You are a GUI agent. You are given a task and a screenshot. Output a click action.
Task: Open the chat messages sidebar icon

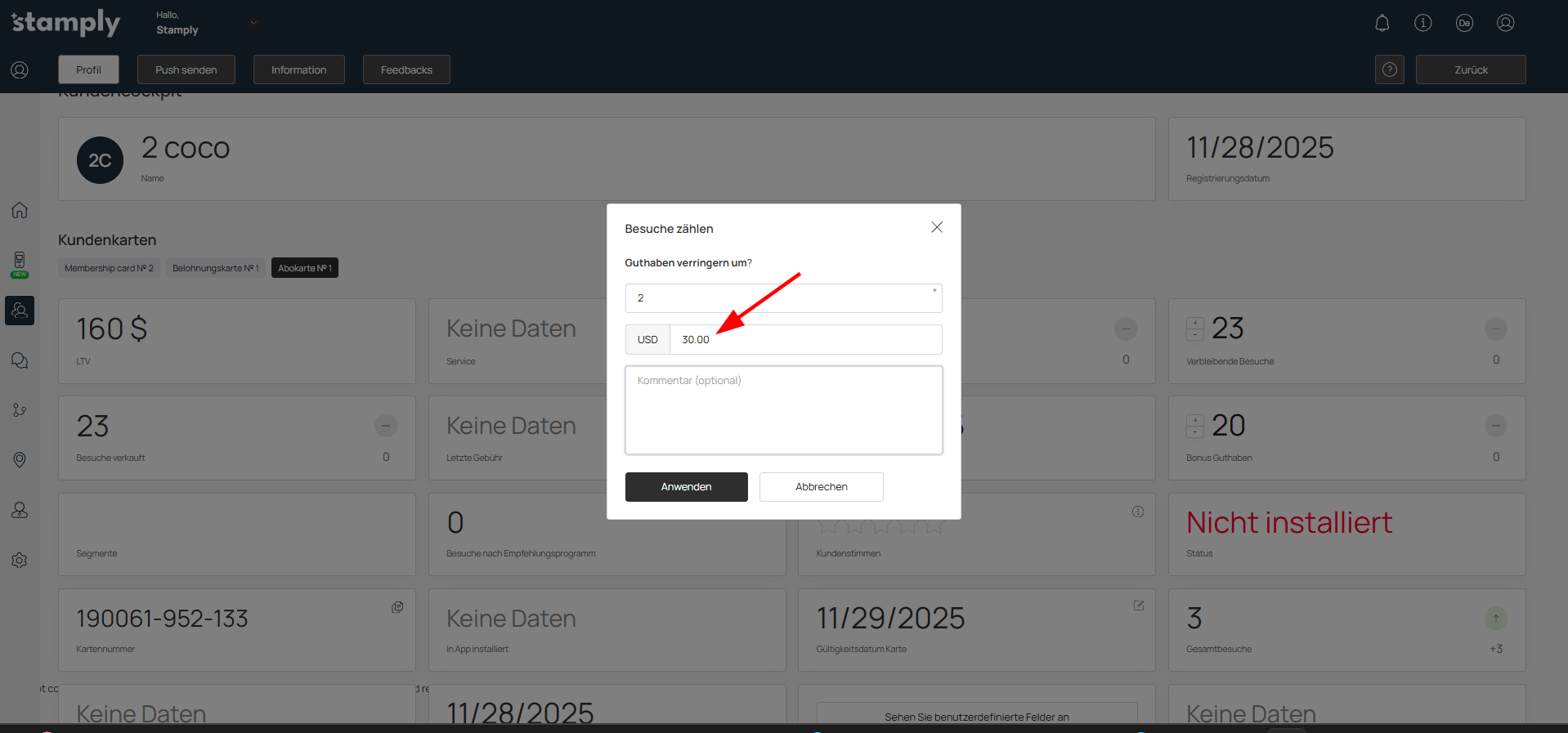tap(20, 360)
